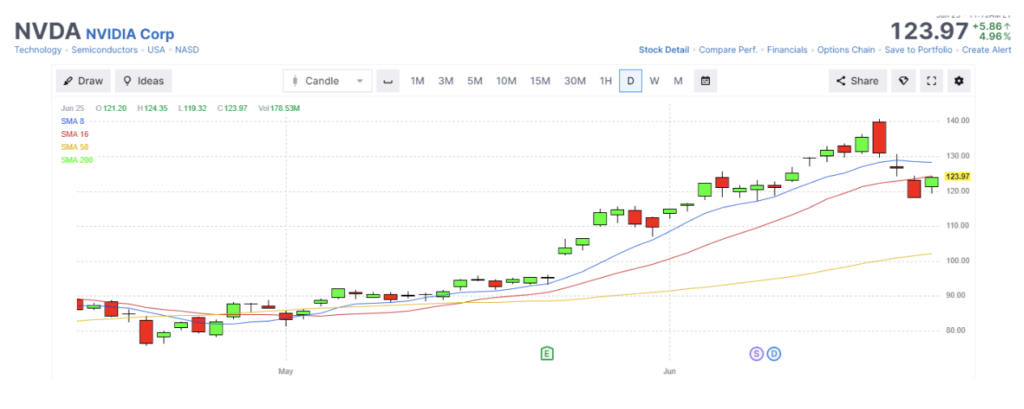Open the Financials link

point(787,50)
